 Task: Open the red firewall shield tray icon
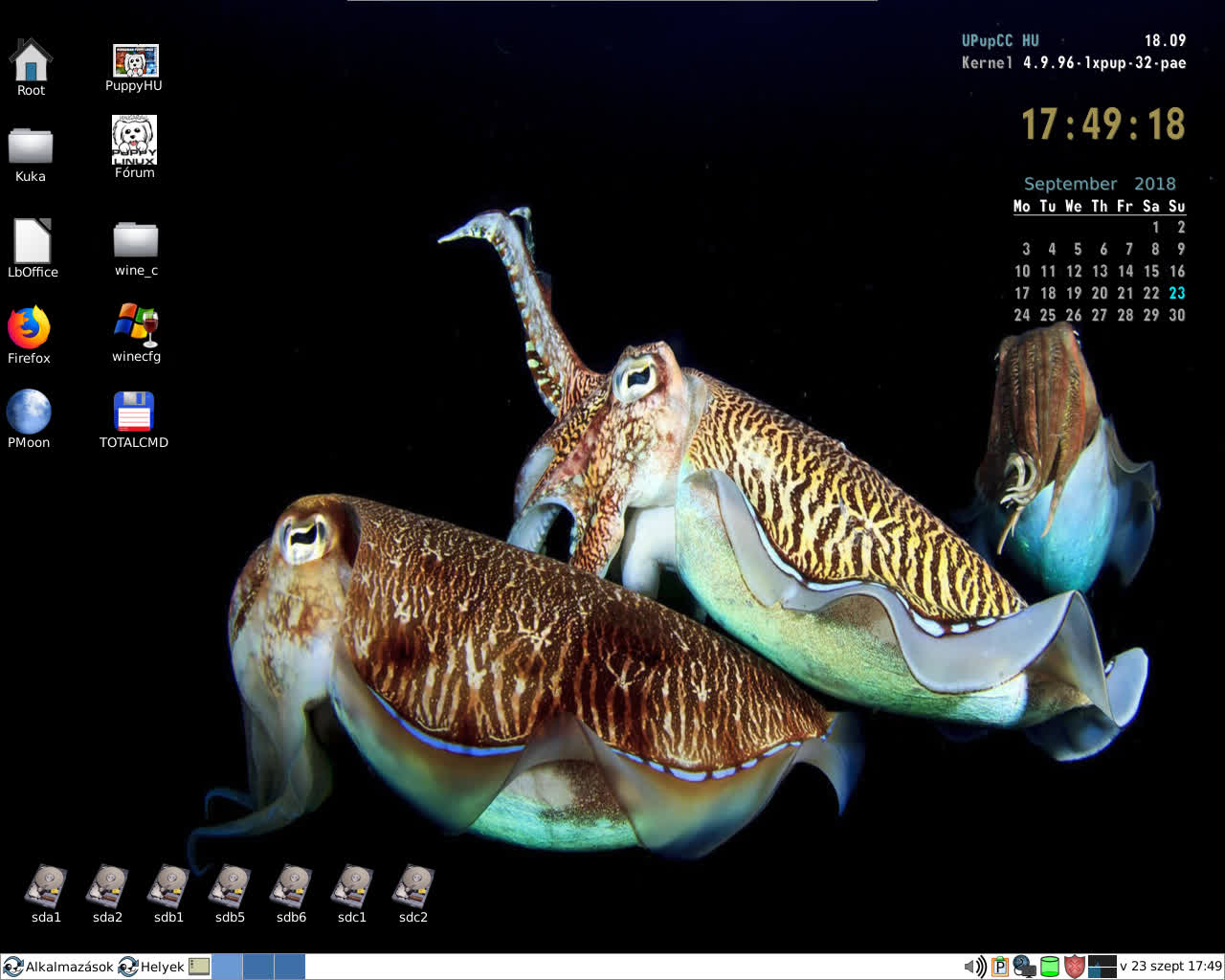tap(1075, 967)
